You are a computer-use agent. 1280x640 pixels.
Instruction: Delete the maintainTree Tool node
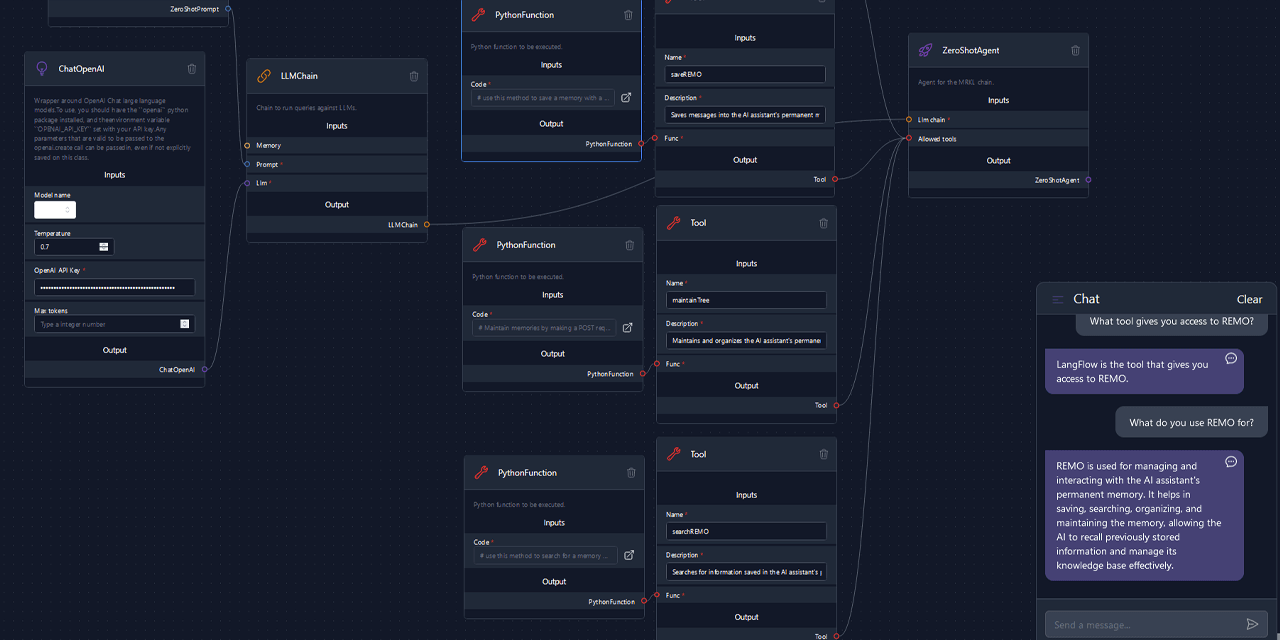coord(823,222)
